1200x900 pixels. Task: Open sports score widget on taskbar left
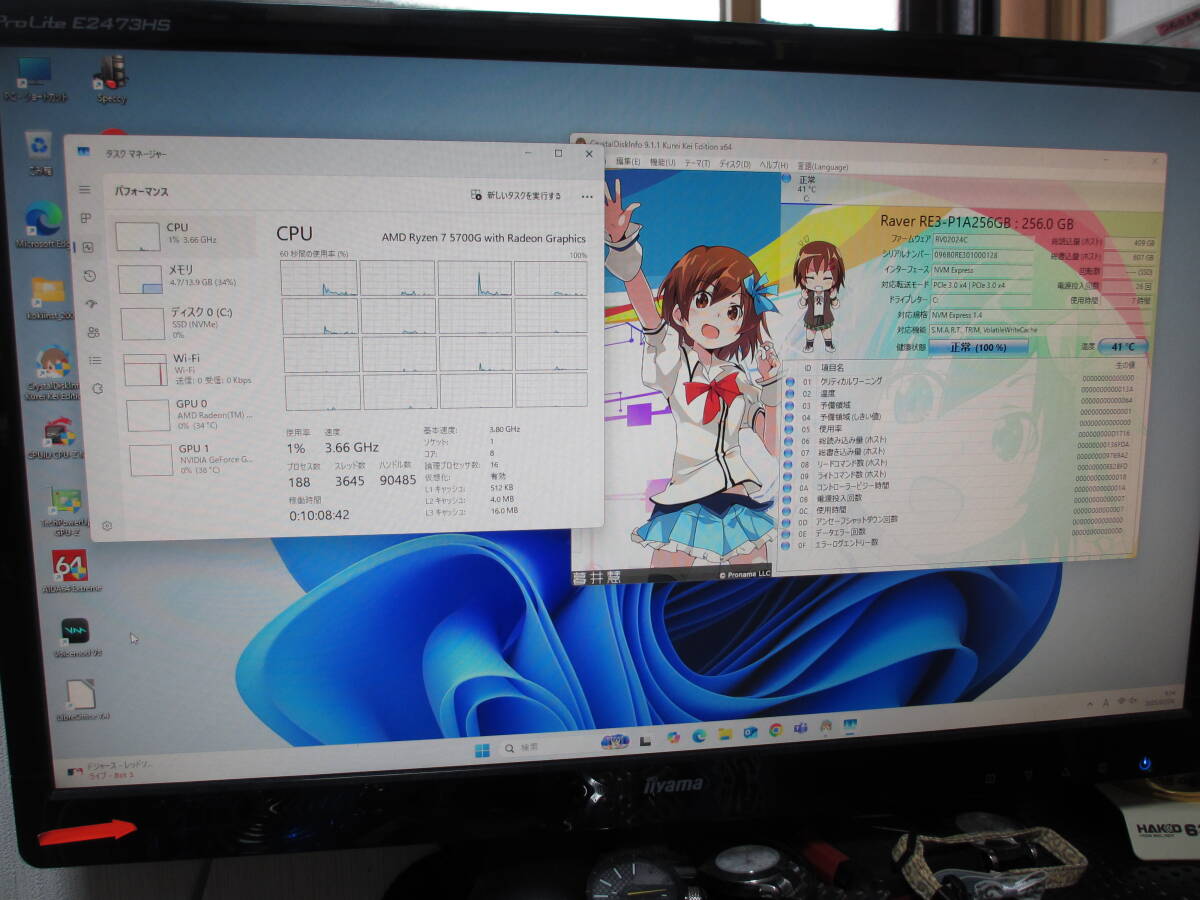coord(110,769)
